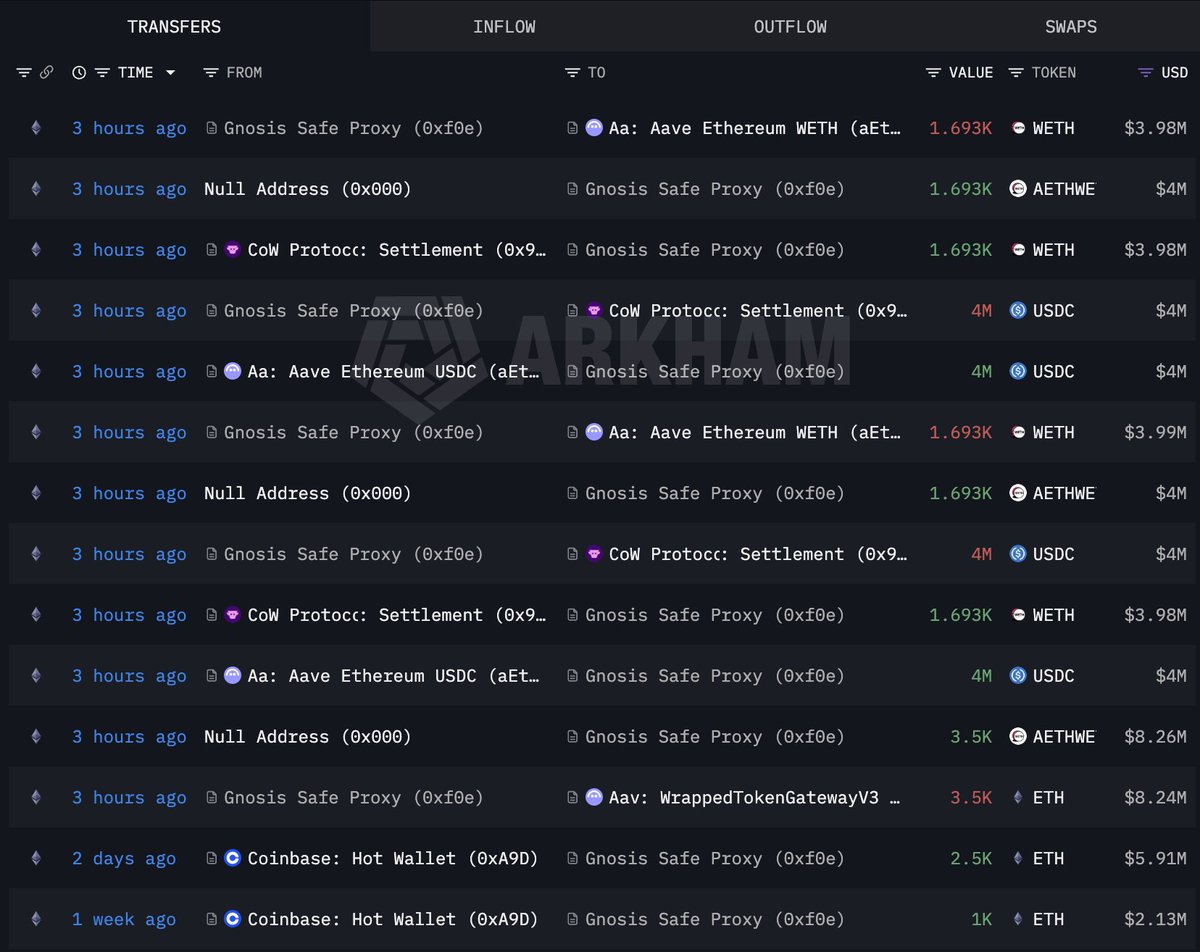Image resolution: width=1200 pixels, height=952 pixels.
Task: Select the TRANSFERS tab
Action: click(174, 27)
